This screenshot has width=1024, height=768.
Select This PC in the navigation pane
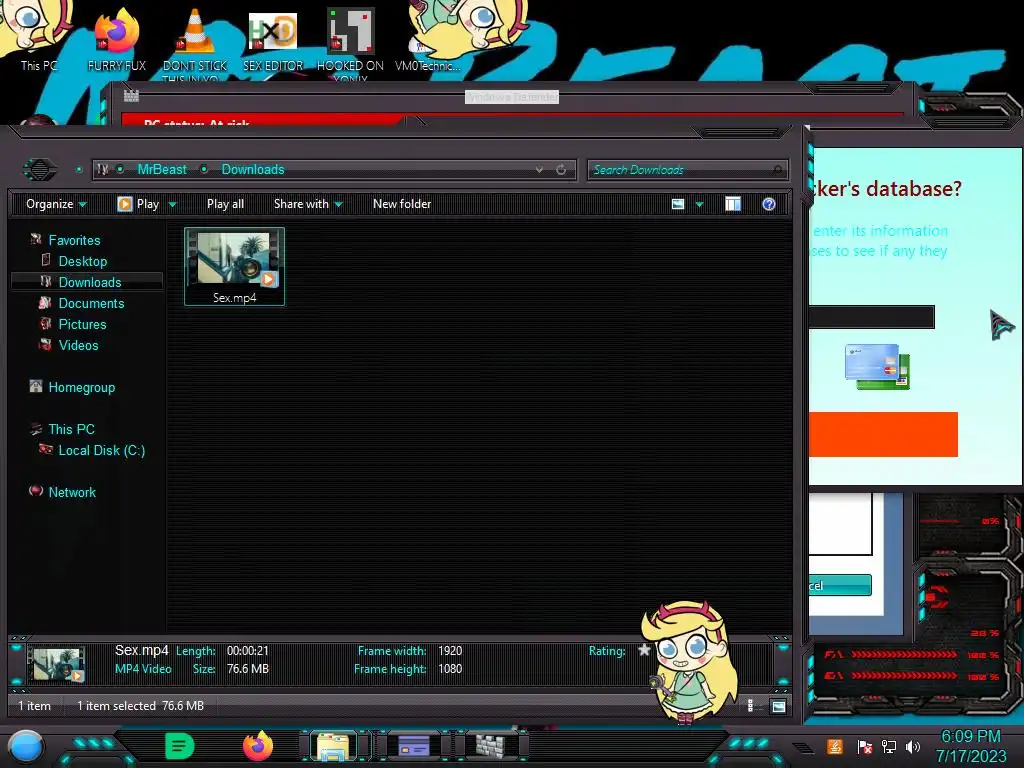coord(71,429)
